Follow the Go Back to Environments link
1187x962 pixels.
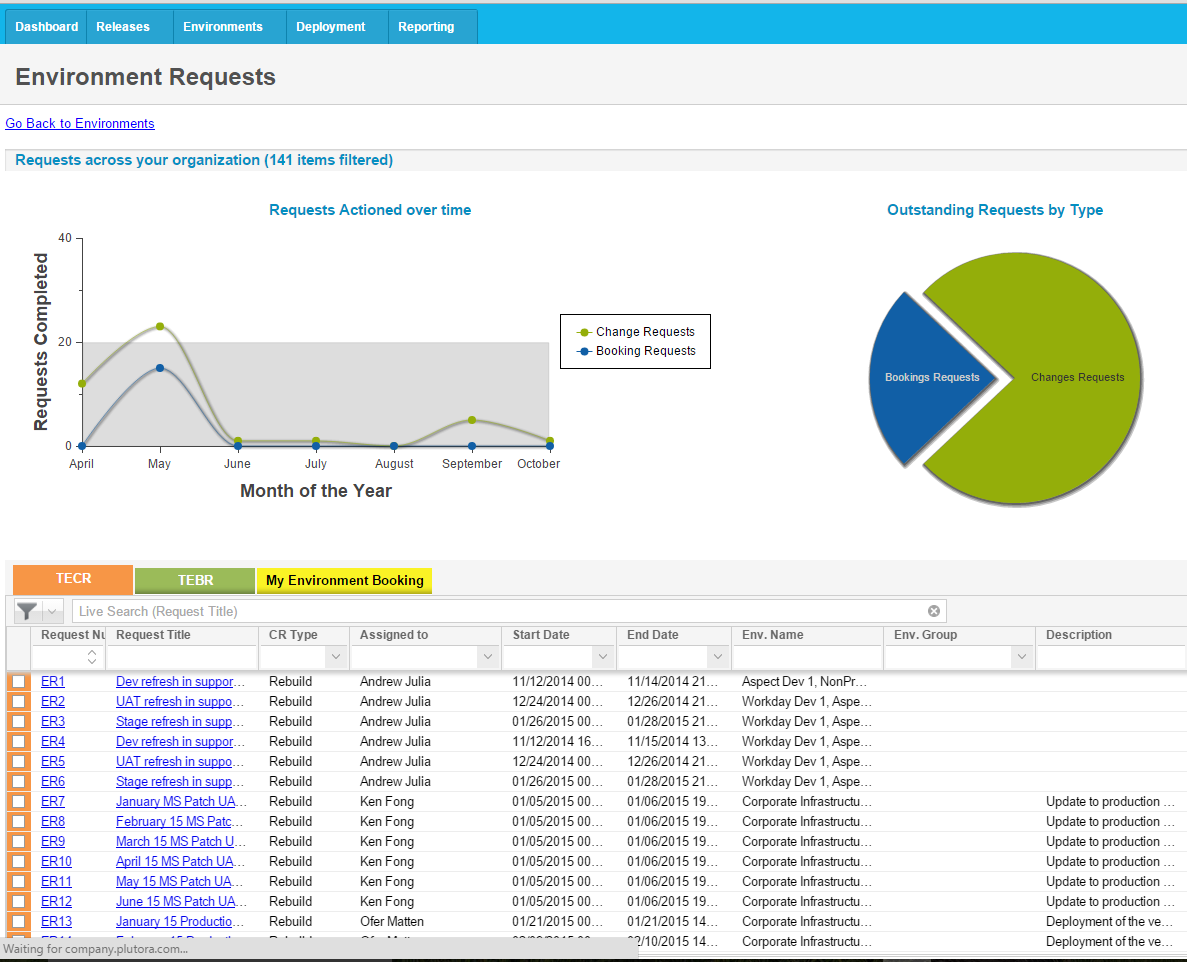click(x=79, y=123)
